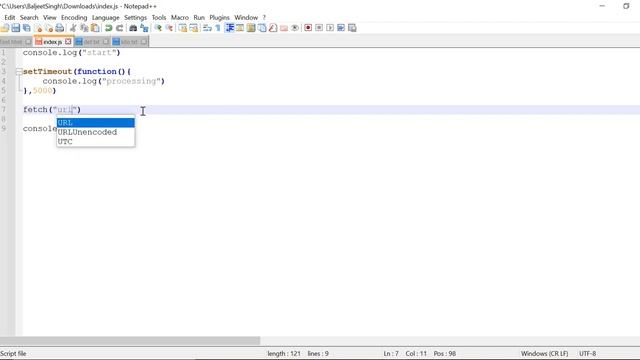Choose URLUnencoded in the autocomplete list
Viewport: 640px width, 360px height.
[x=96, y=132]
